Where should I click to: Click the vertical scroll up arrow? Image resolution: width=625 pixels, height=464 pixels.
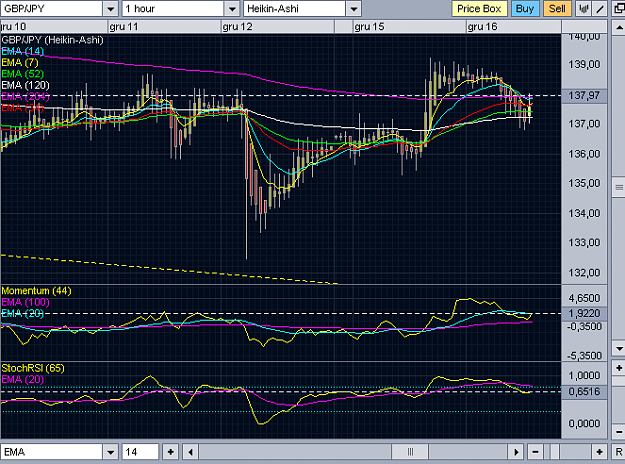619,27
